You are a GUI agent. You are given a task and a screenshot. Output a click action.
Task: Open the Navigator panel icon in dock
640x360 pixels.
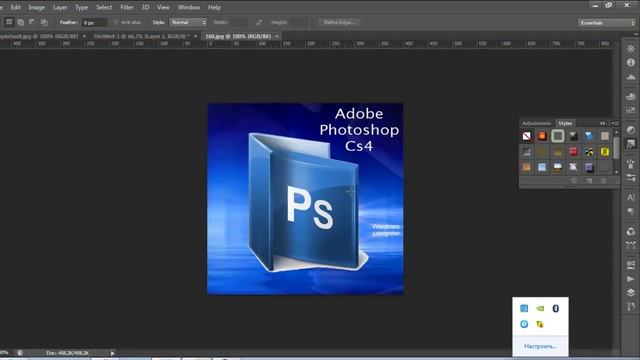(x=631, y=49)
